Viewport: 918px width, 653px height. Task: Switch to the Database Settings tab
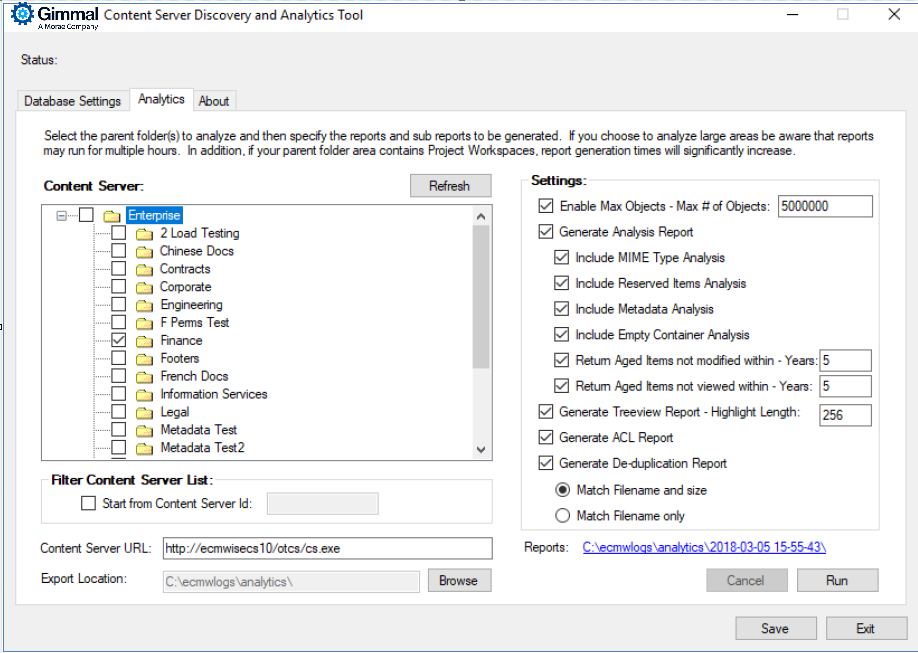(x=73, y=101)
